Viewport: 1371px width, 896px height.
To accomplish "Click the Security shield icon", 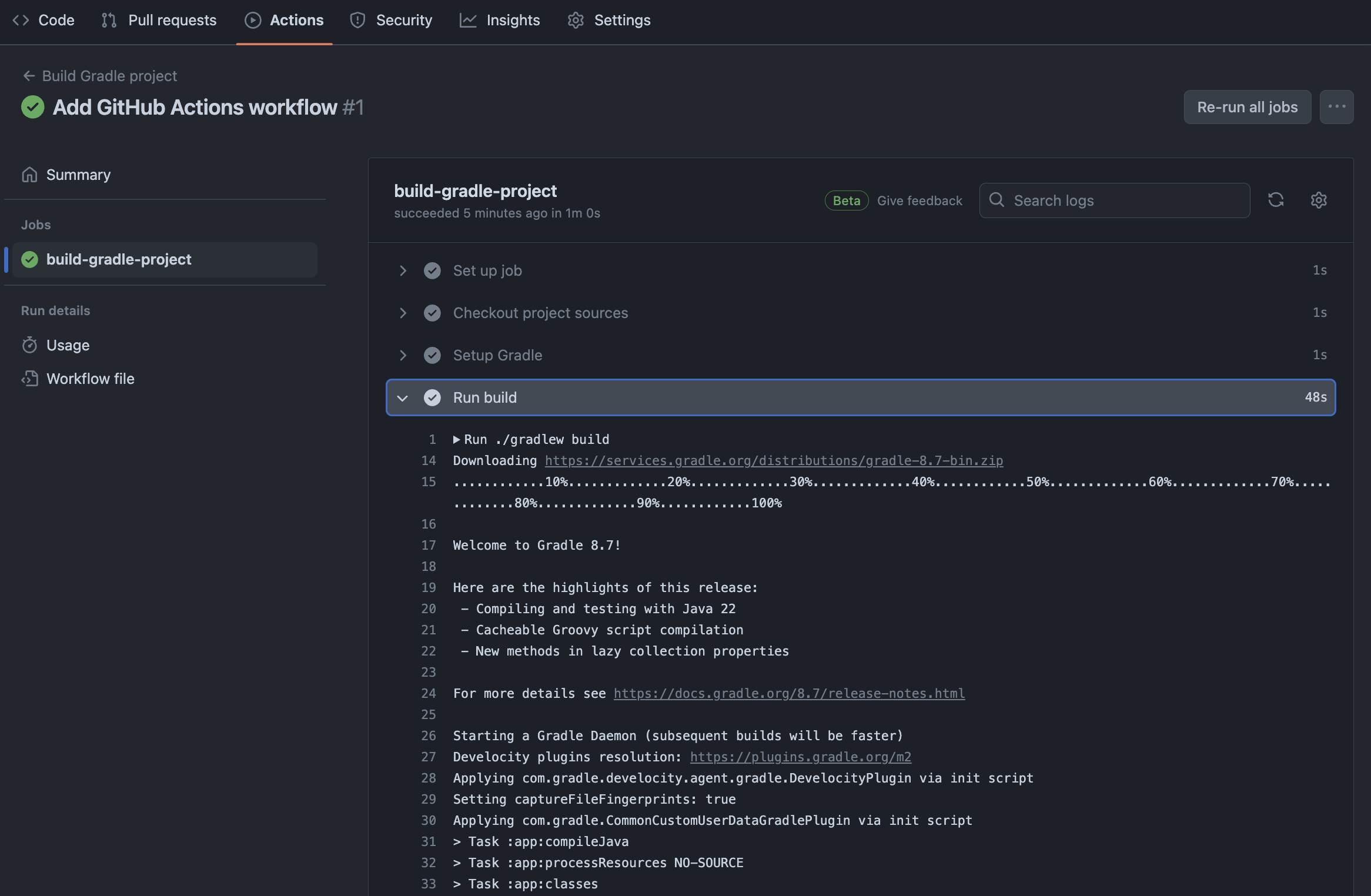I will coord(357,20).
